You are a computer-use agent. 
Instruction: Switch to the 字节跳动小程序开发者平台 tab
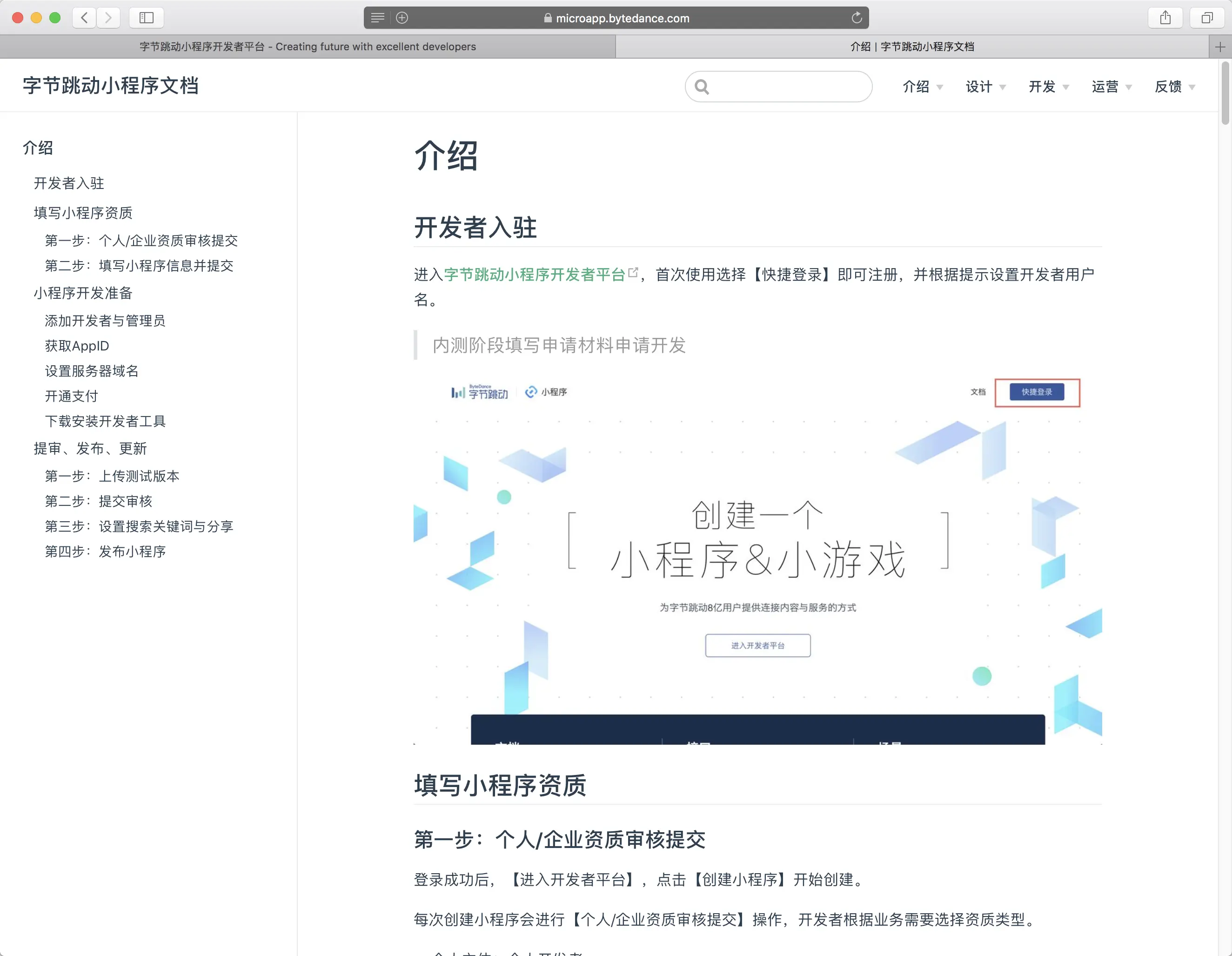pos(308,47)
